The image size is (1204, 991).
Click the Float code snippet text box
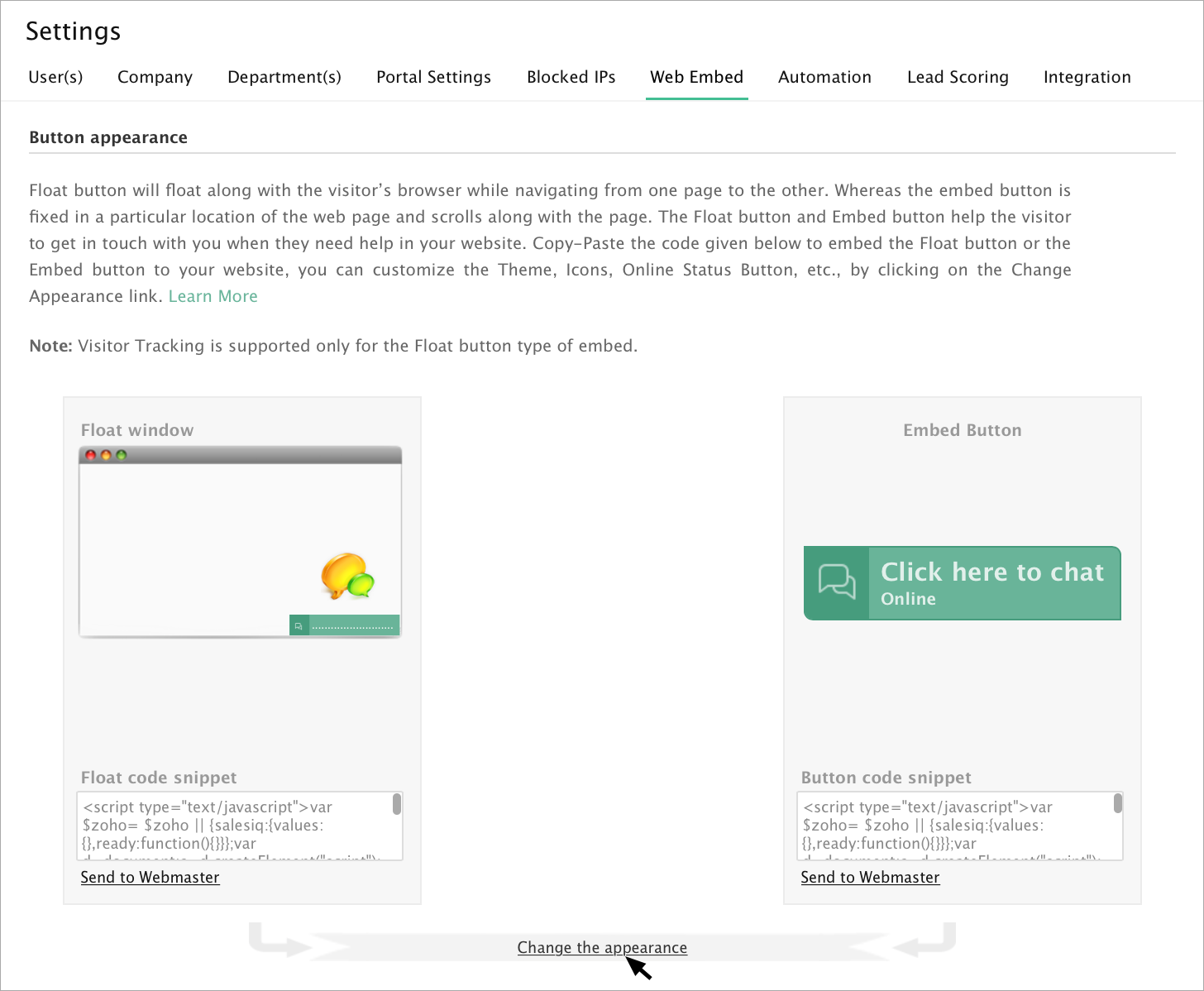(x=240, y=826)
